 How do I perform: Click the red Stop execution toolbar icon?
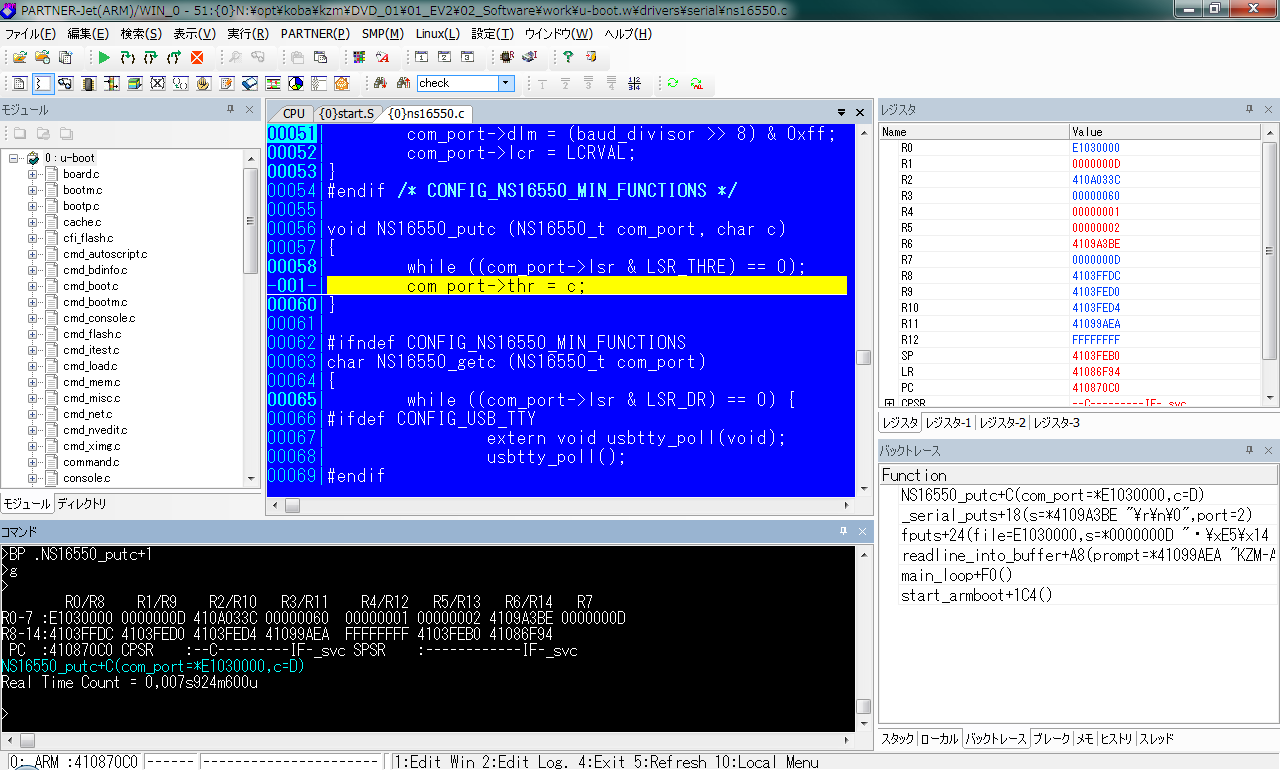197,58
